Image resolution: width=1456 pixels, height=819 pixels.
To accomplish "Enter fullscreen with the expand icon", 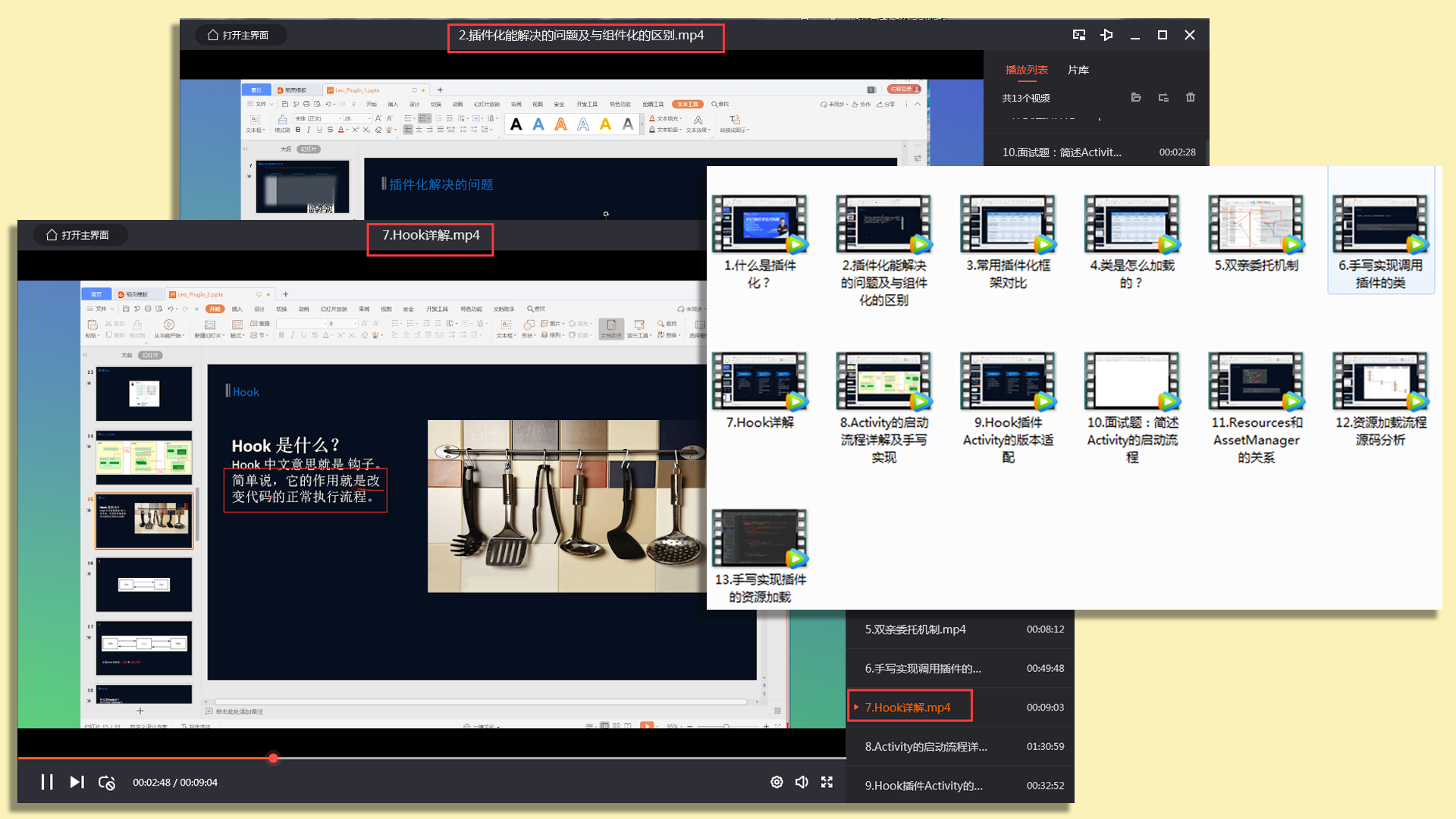I will [827, 782].
